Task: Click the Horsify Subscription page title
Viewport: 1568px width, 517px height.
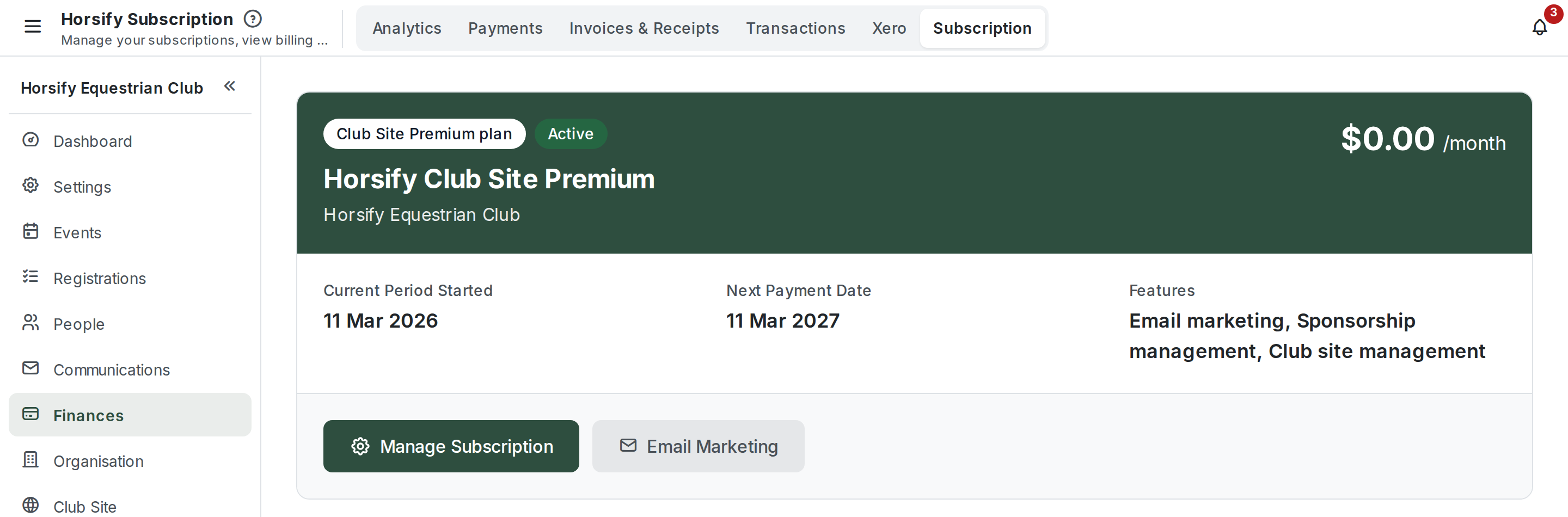Action: [x=146, y=19]
